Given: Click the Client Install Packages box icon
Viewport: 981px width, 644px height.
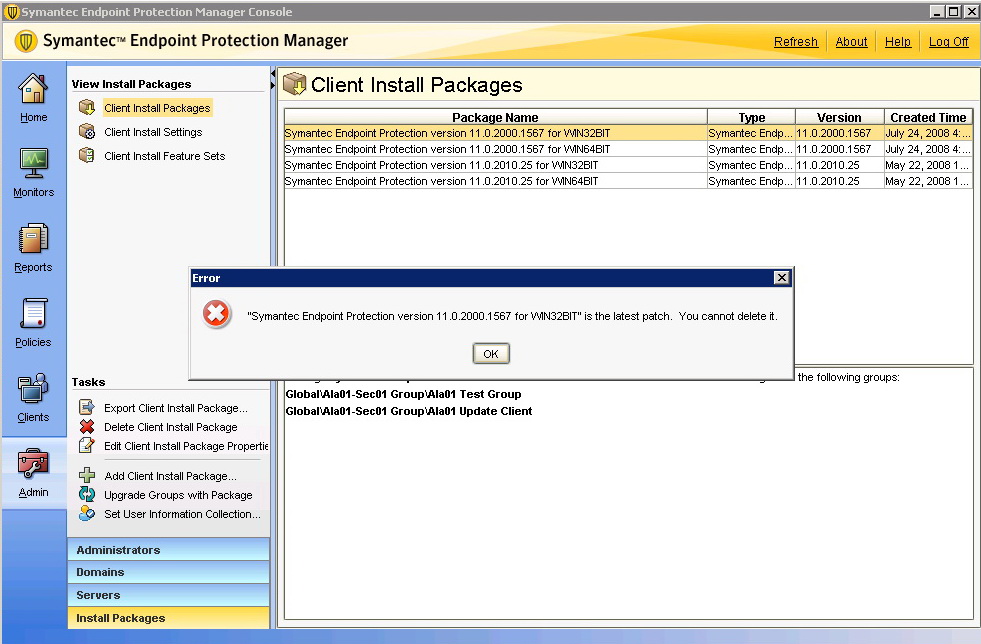Looking at the screenshot, I should (x=87, y=108).
